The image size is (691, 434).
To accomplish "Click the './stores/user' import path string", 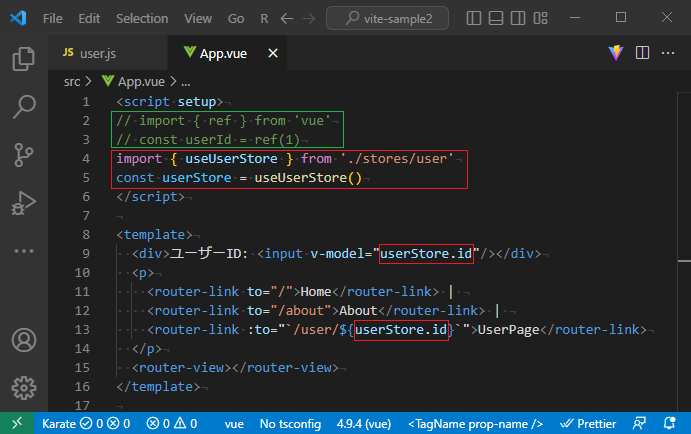I will coord(397,159).
